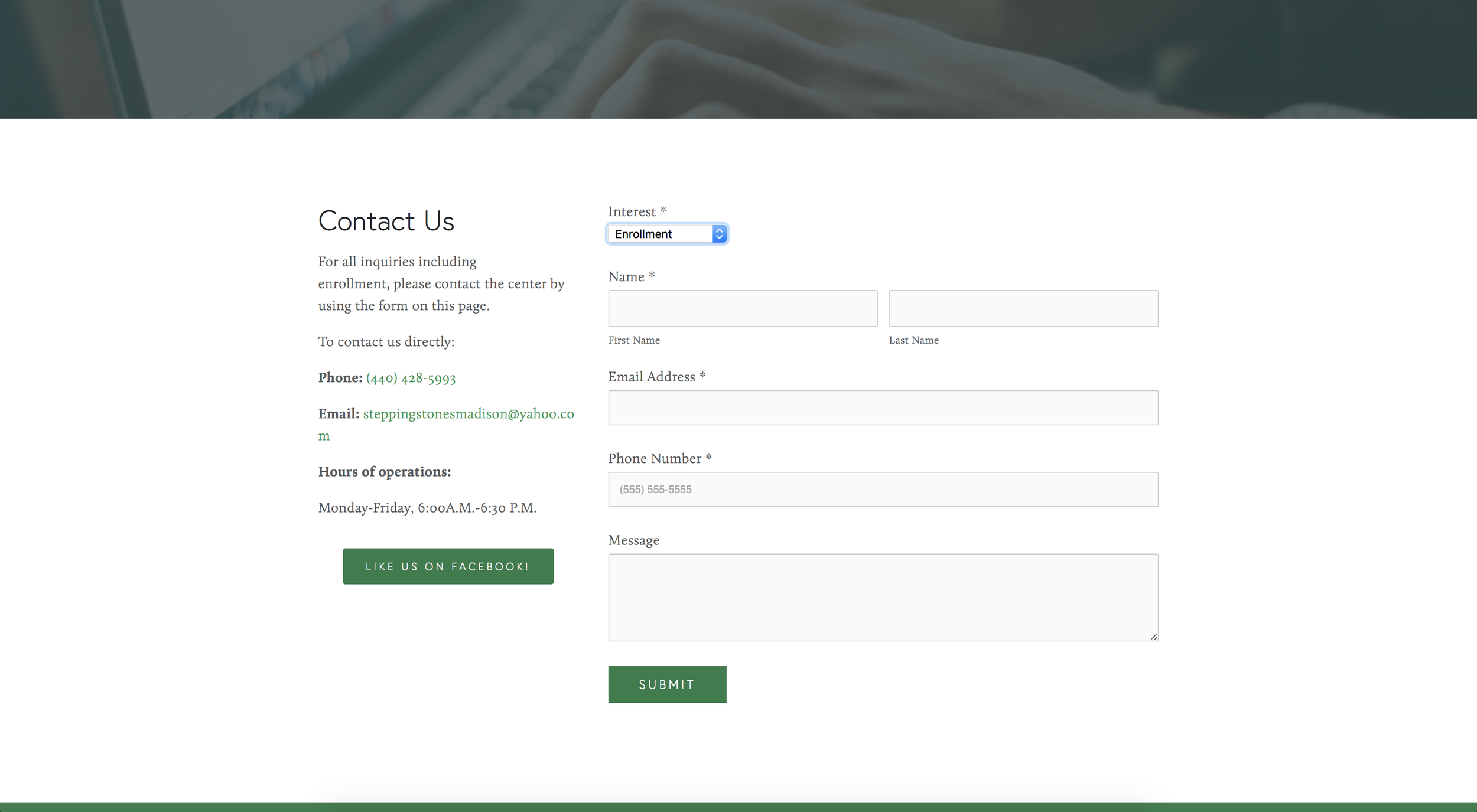Click the Last Name caption text
1477x812 pixels.
(x=913, y=340)
